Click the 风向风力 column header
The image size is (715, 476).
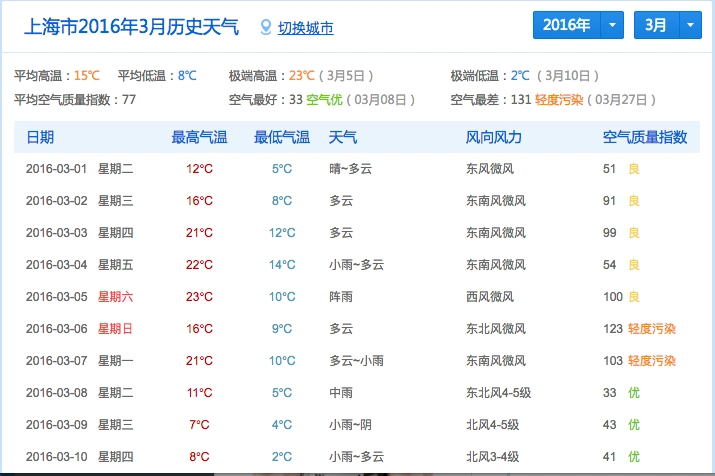pyautogui.click(x=494, y=137)
